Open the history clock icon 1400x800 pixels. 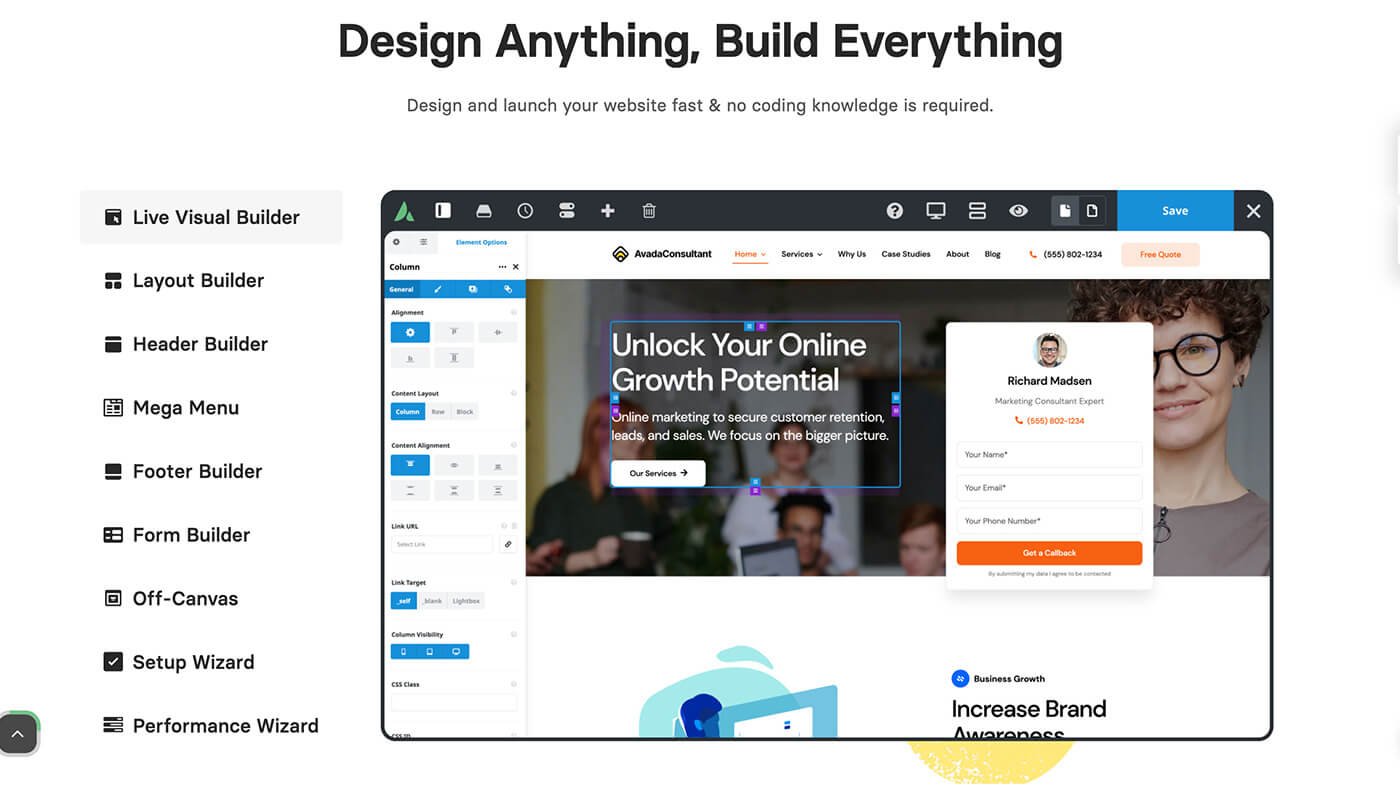[x=525, y=211]
